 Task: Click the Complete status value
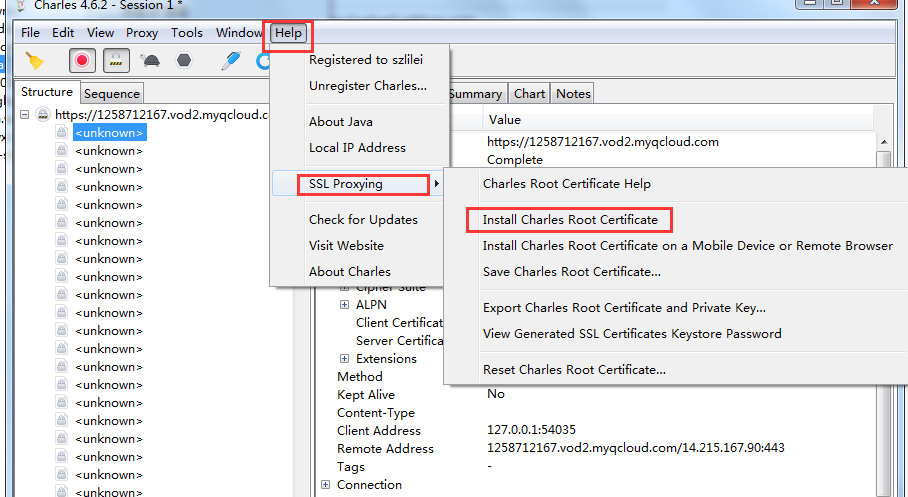point(515,160)
